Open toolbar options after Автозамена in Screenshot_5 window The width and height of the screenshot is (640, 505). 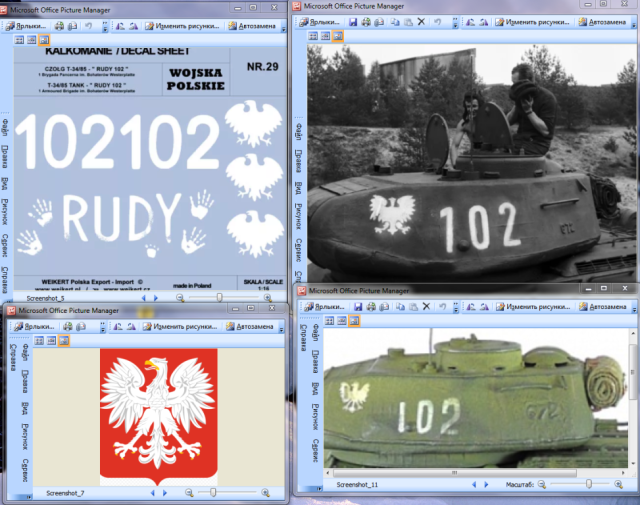coord(284,27)
